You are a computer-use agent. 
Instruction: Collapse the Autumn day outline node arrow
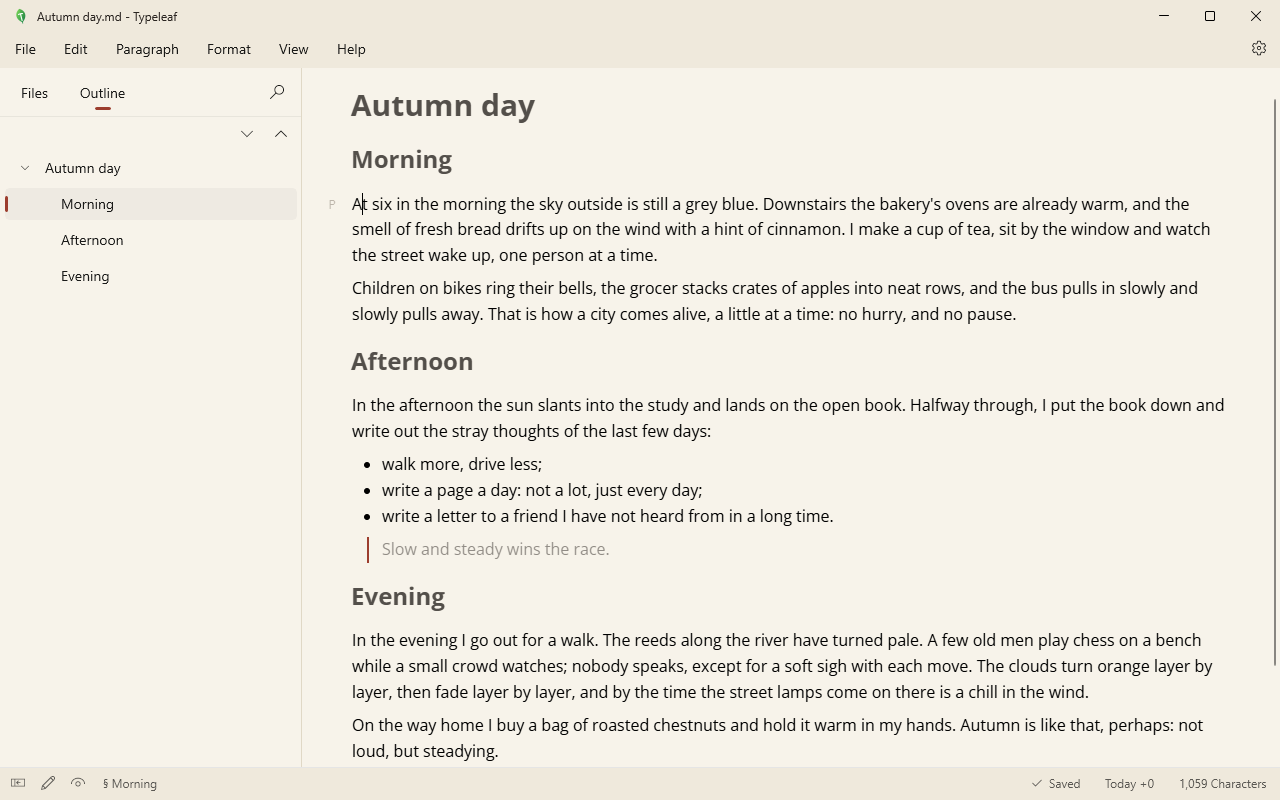point(25,168)
